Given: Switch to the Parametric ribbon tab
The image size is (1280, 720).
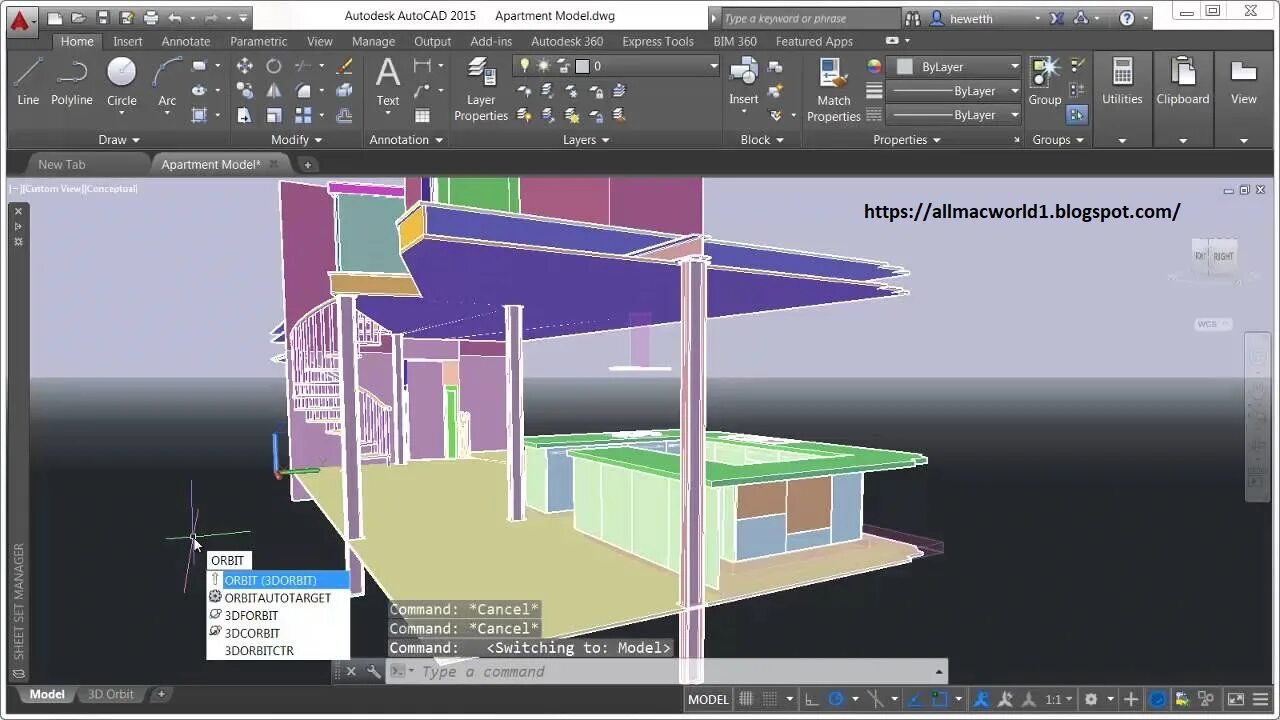Looking at the screenshot, I should pyautogui.click(x=259, y=41).
